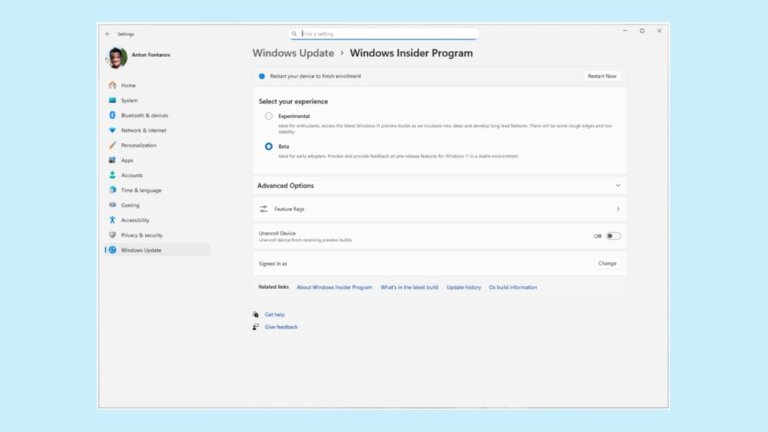768x432 pixels.
Task: Click the Feature flags row label
Action: (x=289, y=209)
